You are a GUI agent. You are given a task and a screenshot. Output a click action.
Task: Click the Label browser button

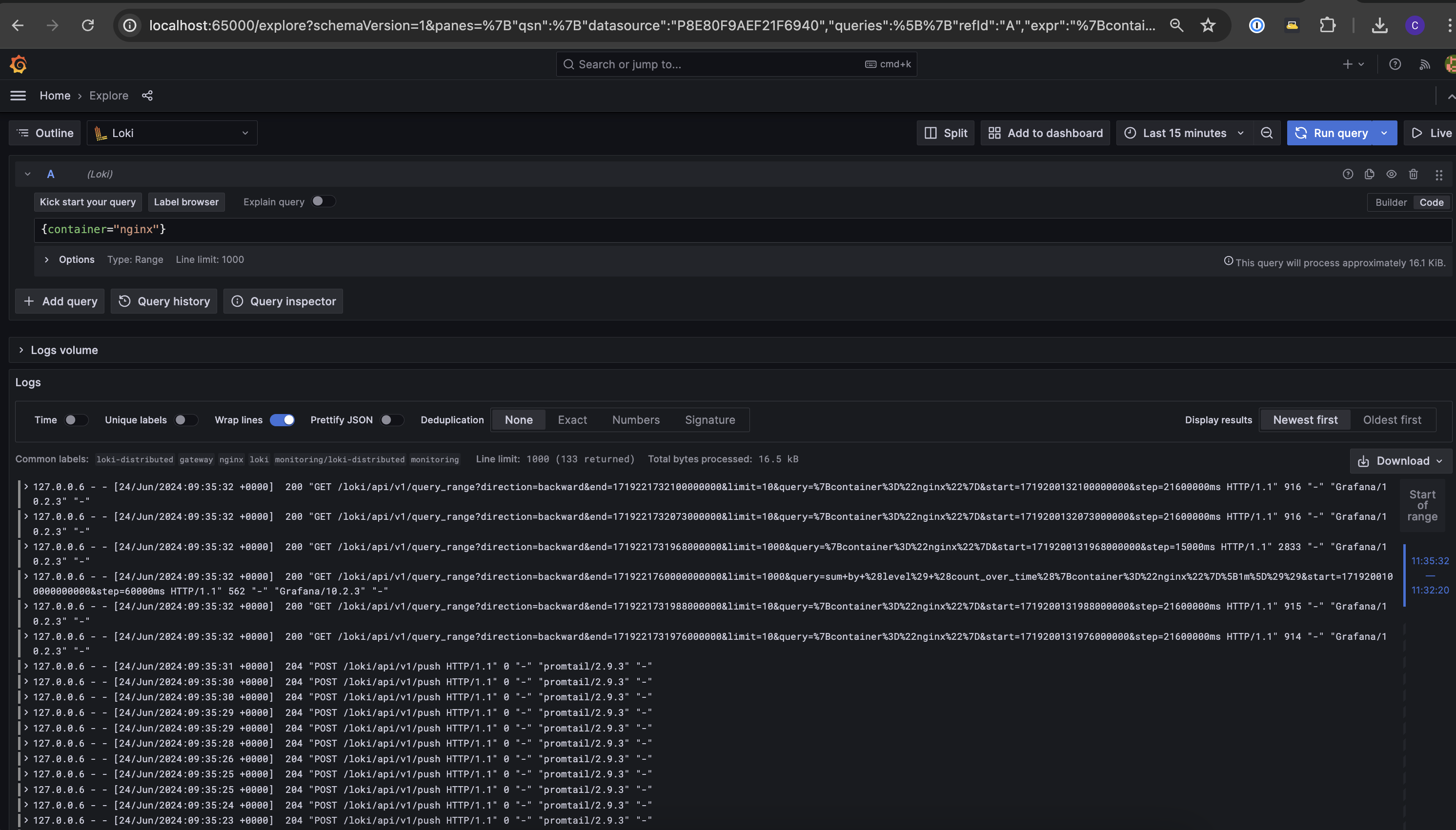tap(186, 202)
